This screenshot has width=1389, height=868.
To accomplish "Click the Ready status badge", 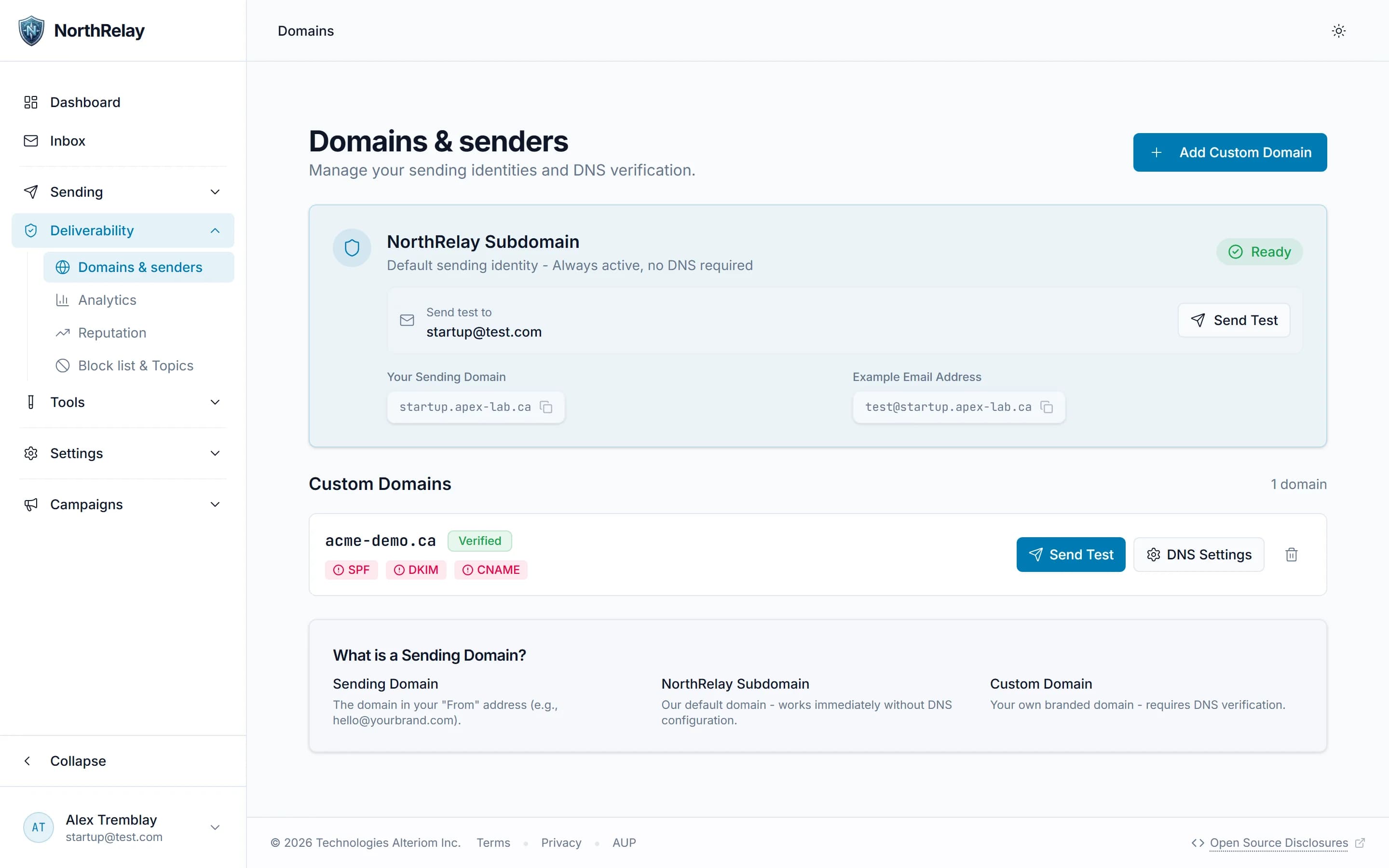I will point(1259,252).
